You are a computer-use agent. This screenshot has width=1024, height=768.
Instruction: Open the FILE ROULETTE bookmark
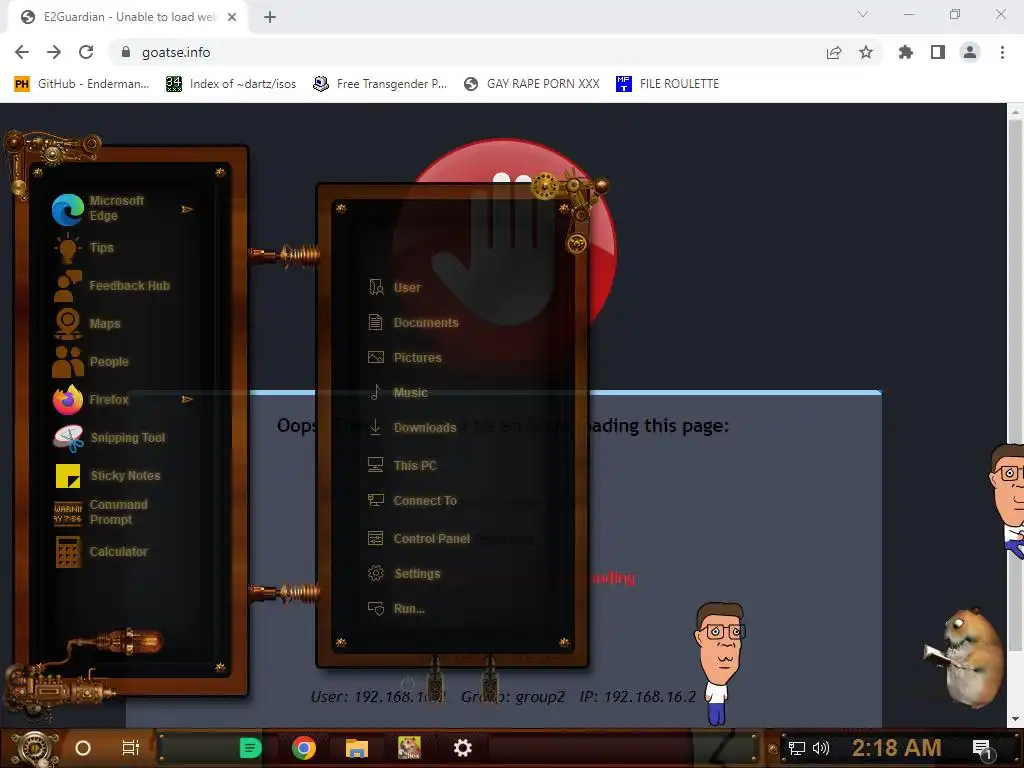click(x=667, y=84)
